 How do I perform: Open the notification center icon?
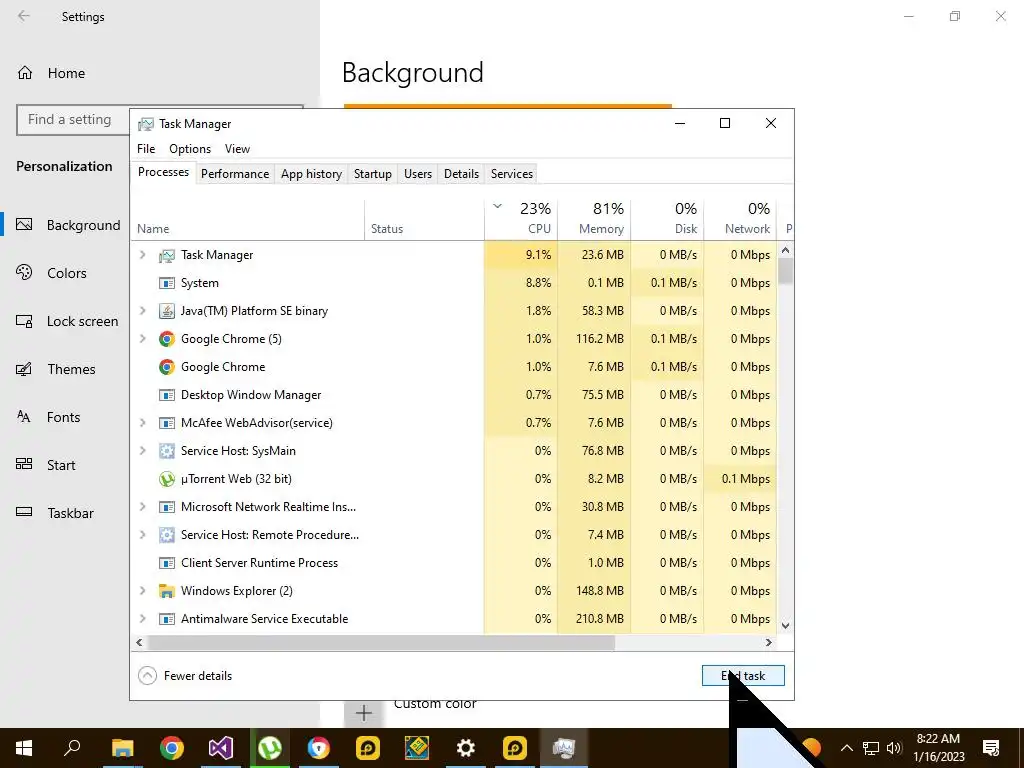(x=991, y=748)
